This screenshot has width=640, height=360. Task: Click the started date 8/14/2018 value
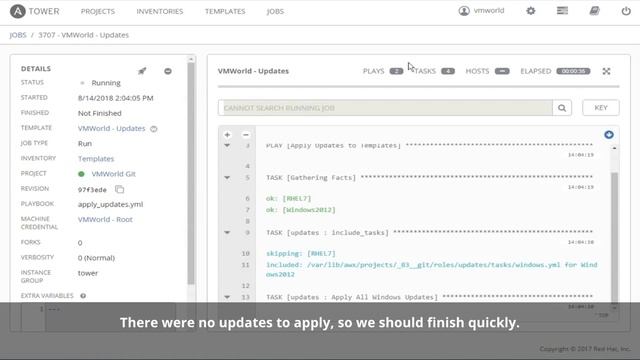point(116,98)
